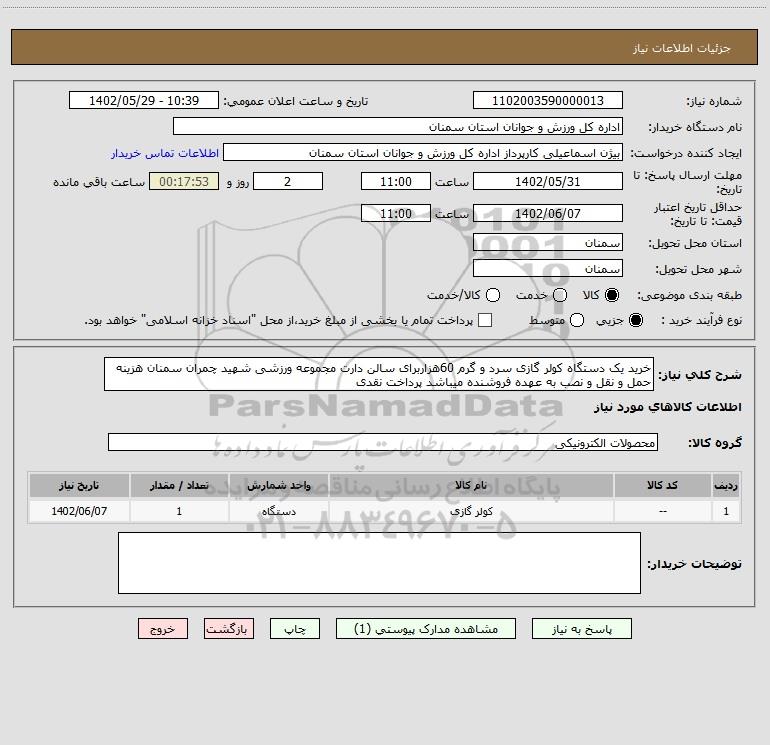Select the خدمت radio button
The image size is (770, 745).
coord(560,295)
